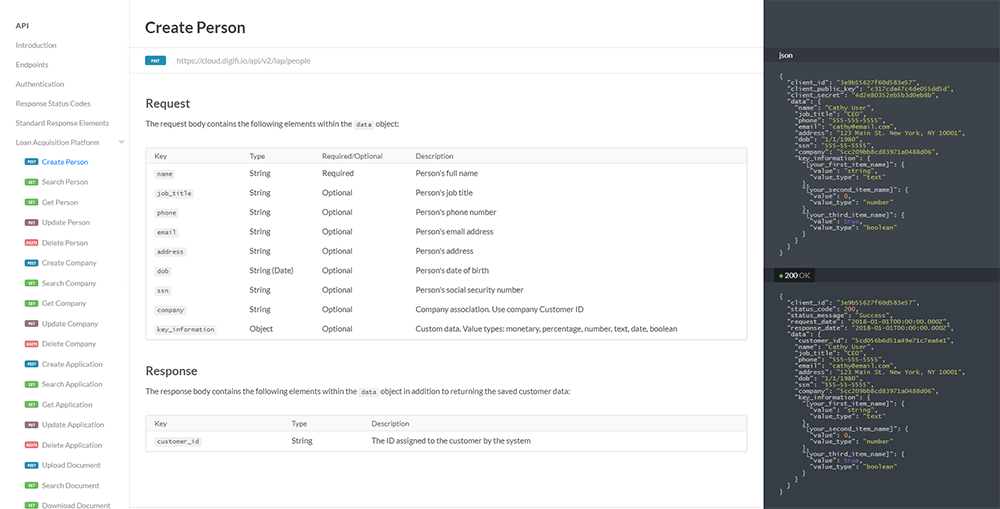The image size is (1000, 509).
Task: Navigate to Download Document endpoint
Action: 76,505
